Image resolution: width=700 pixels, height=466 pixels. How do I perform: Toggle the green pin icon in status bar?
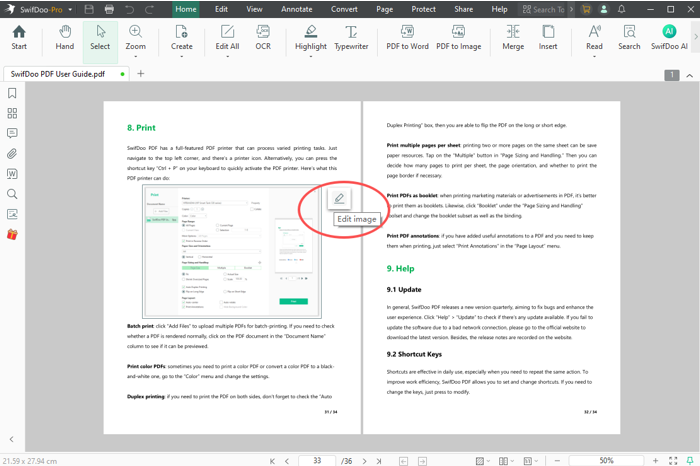tap(690, 461)
